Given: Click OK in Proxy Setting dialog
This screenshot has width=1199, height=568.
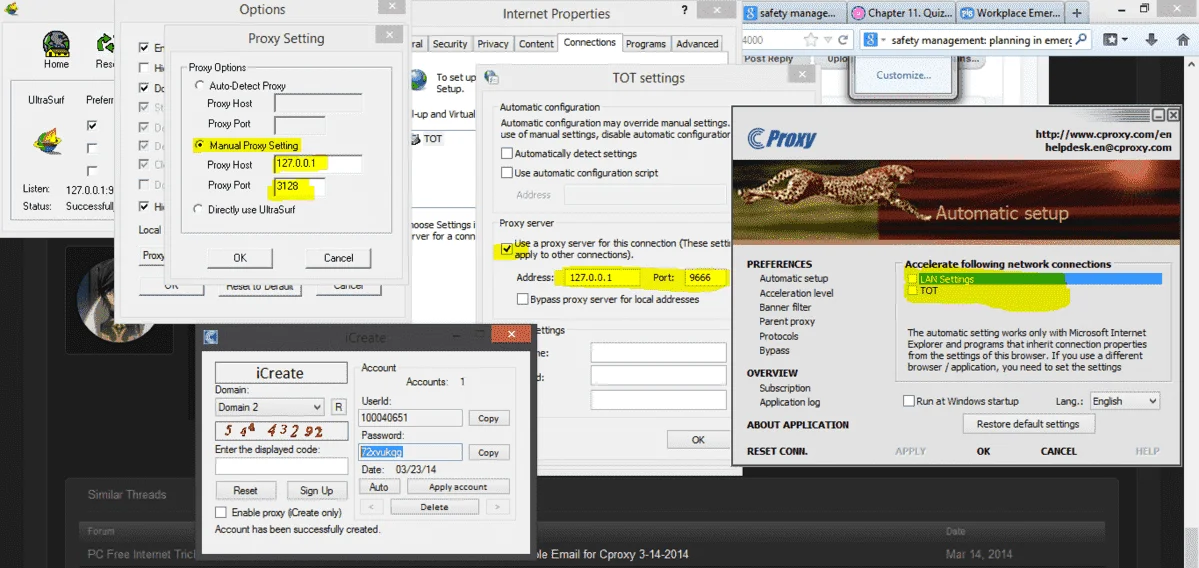Looking at the screenshot, I should click(x=240, y=258).
